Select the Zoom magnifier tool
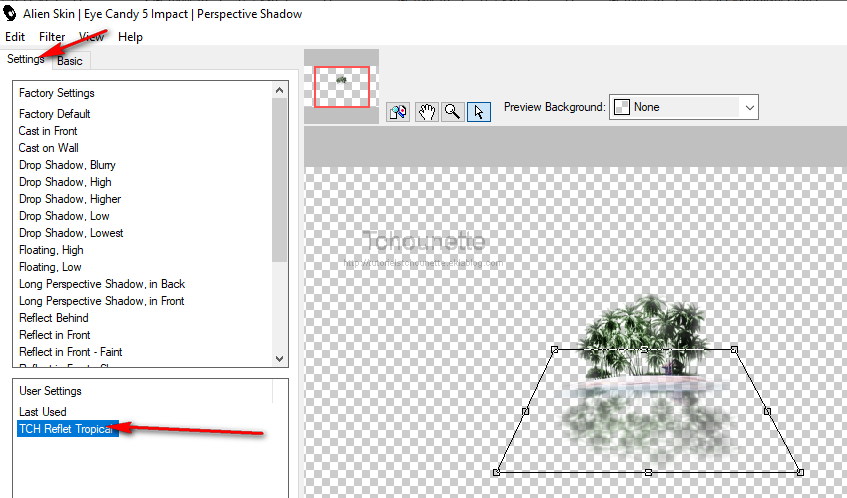This screenshot has height=498, width=847. [452, 112]
